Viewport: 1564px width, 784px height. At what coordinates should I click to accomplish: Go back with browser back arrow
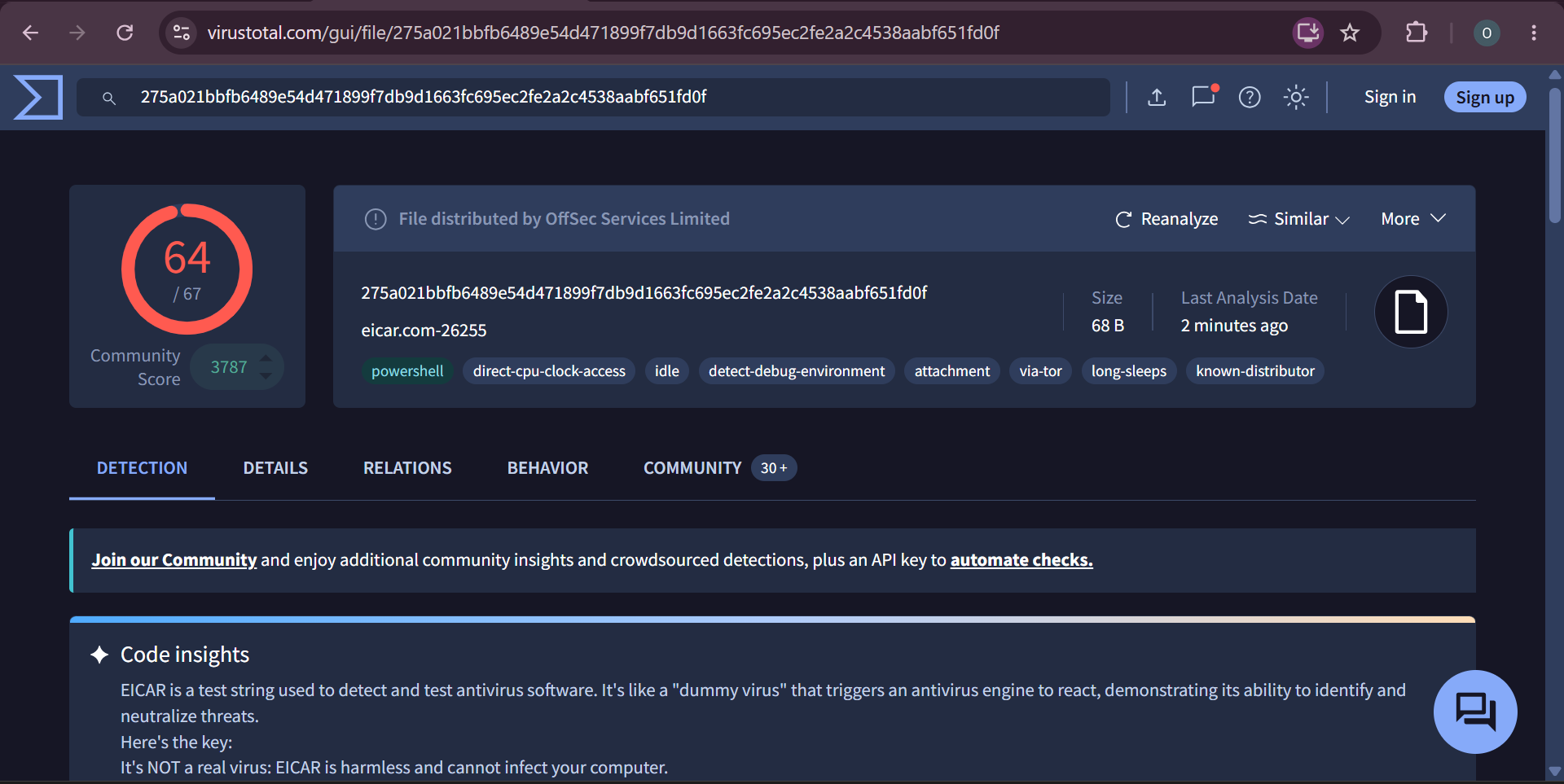point(30,33)
